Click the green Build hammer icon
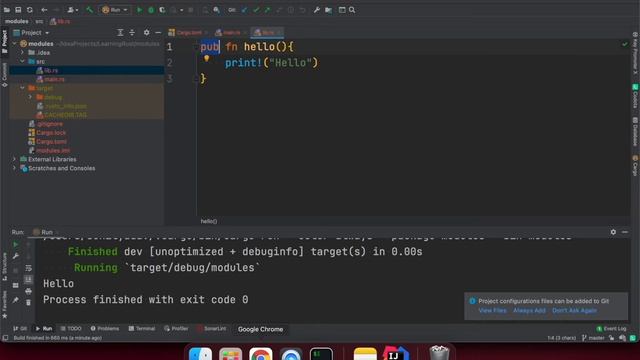This screenshot has height=360, width=640. click(89, 10)
